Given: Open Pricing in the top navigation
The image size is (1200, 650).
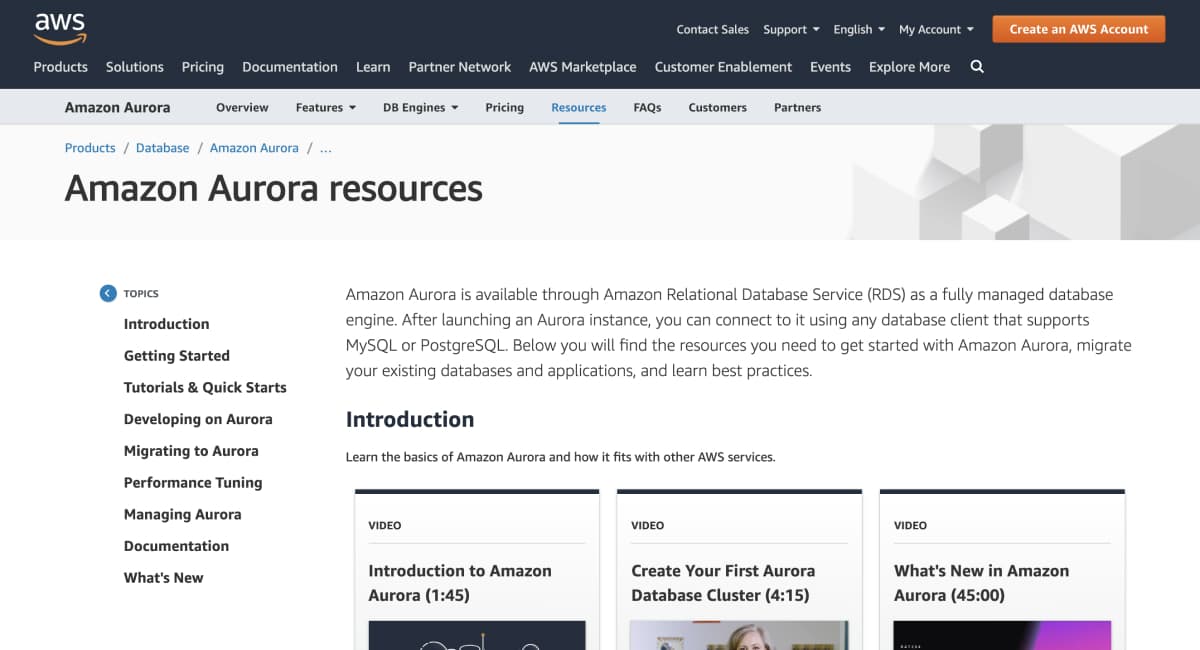Looking at the screenshot, I should pyautogui.click(x=202, y=67).
